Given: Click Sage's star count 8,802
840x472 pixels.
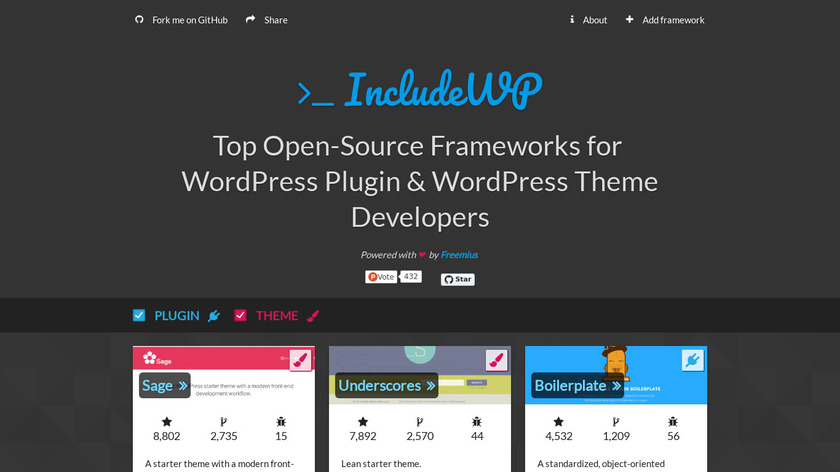Looking at the screenshot, I should coord(167,436).
